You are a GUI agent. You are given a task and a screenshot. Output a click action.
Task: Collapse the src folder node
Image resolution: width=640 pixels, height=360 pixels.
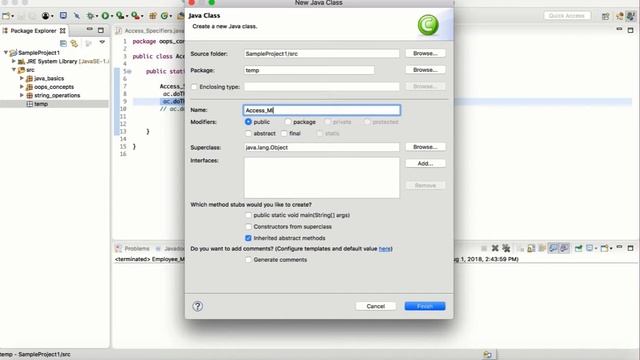pyautogui.click(x=13, y=69)
